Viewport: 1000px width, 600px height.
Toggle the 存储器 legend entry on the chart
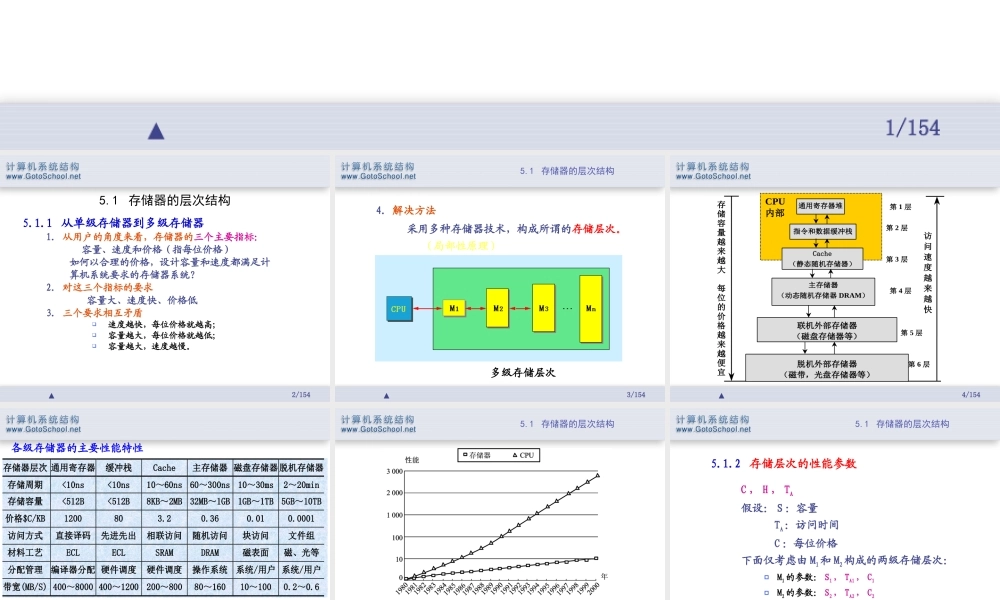(x=478, y=455)
